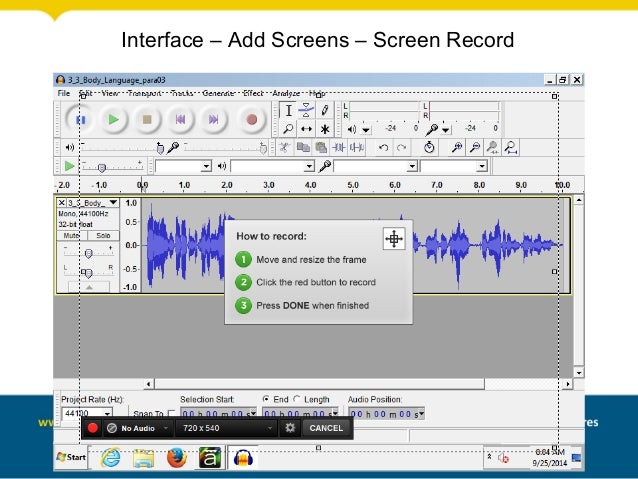Open the recorder settings gear
This screenshot has width=638, height=479.
point(290,428)
